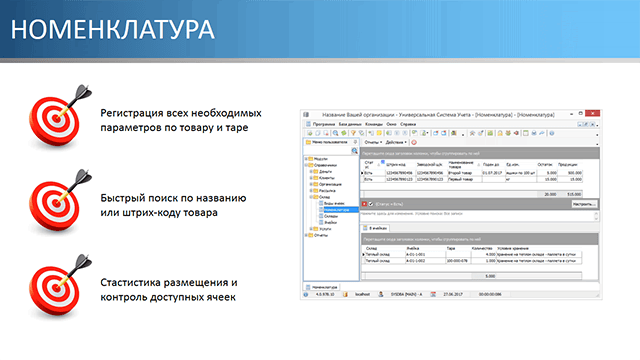Click the envelope mail icon in the toolbar

[x=534, y=133]
